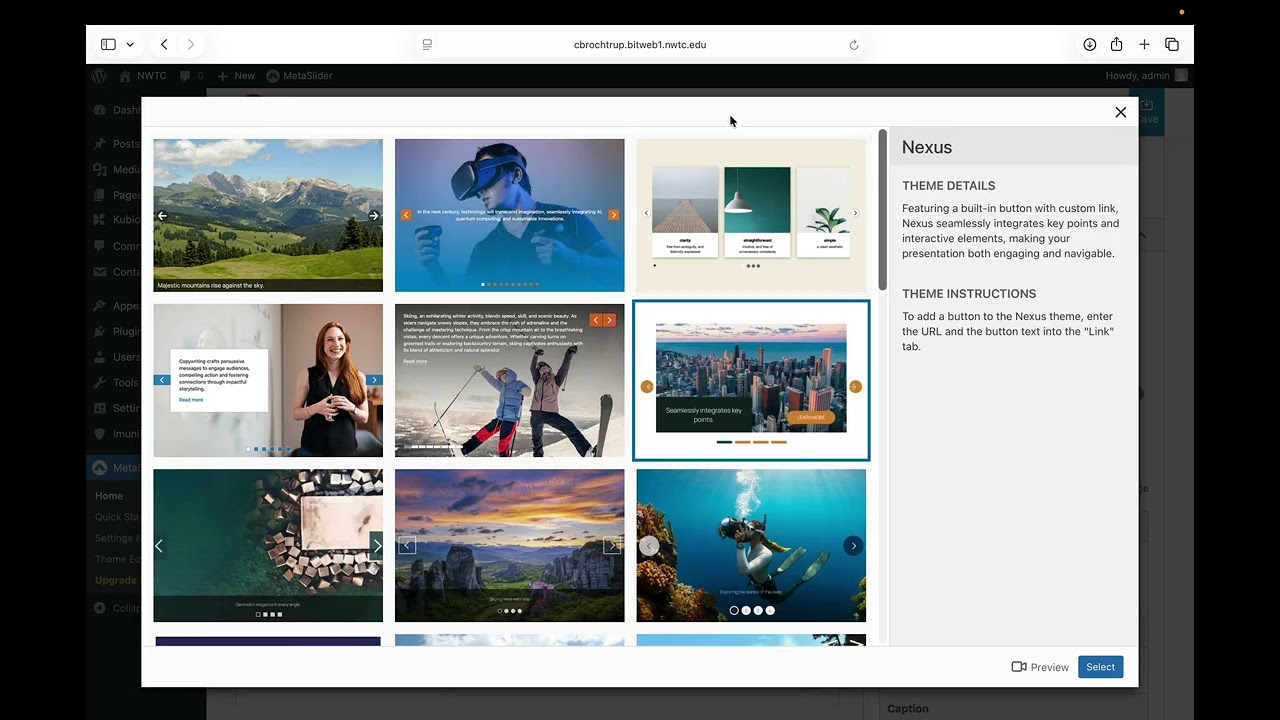Viewport: 1280px width, 720px height.
Task: Choose the VR headset theme thumbnail
Action: (x=510, y=215)
